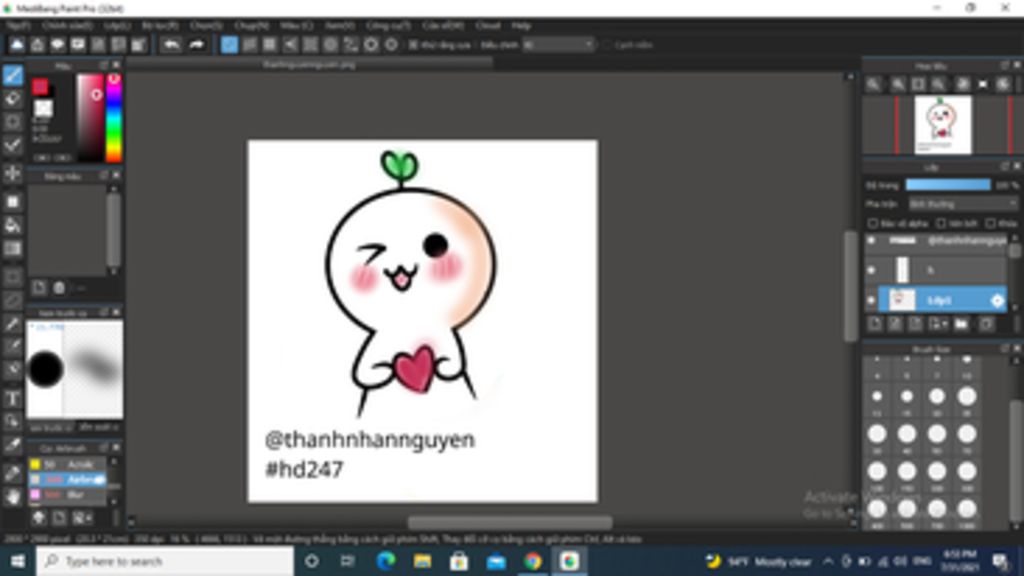
Task: Click the white background color swatch
Action: coord(43,108)
